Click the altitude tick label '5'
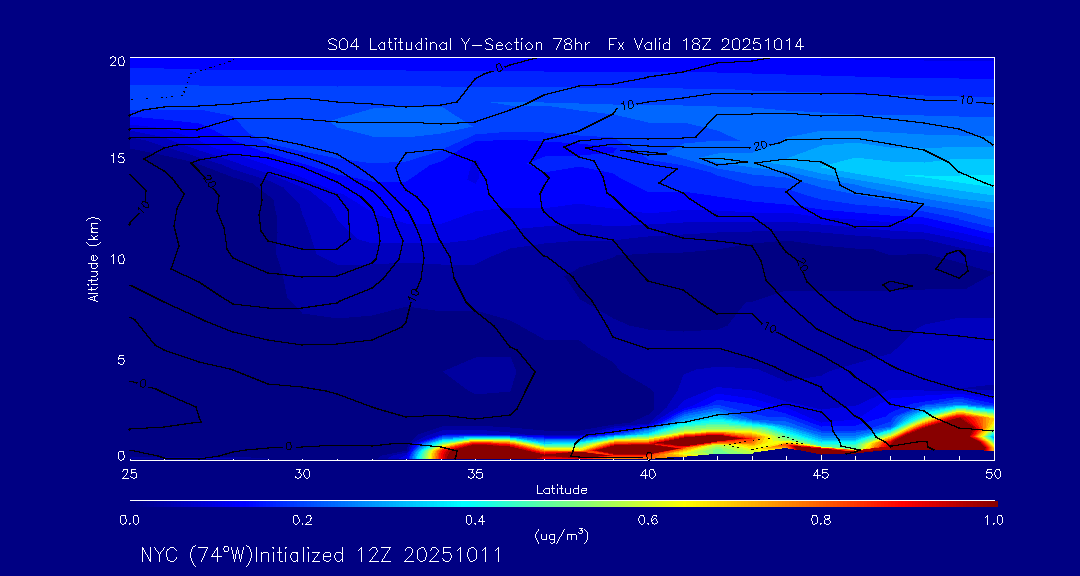The width and height of the screenshot is (1080, 576). pyautogui.click(x=122, y=360)
